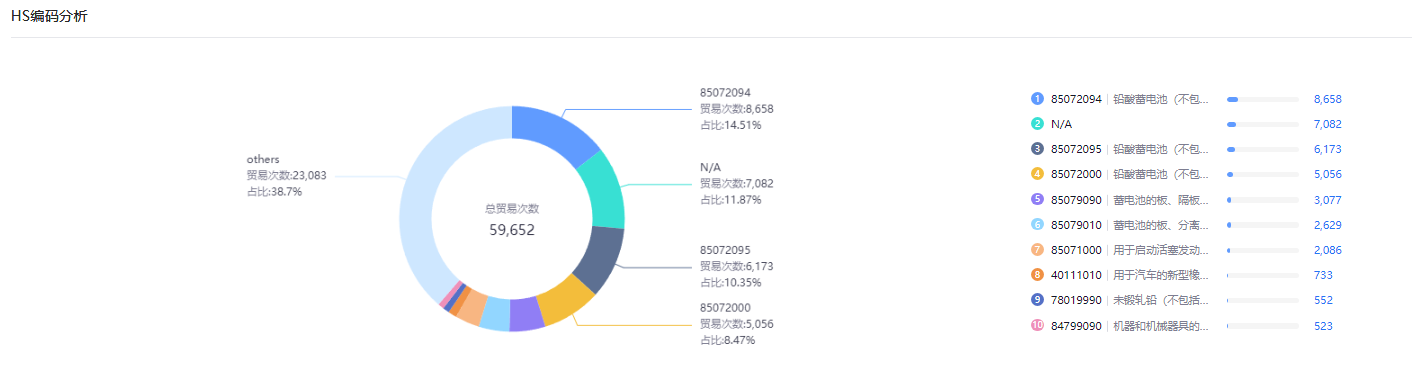Click the 85072094 chart callout label
This screenshot has width=1412, height=375.
pos(725,92)
